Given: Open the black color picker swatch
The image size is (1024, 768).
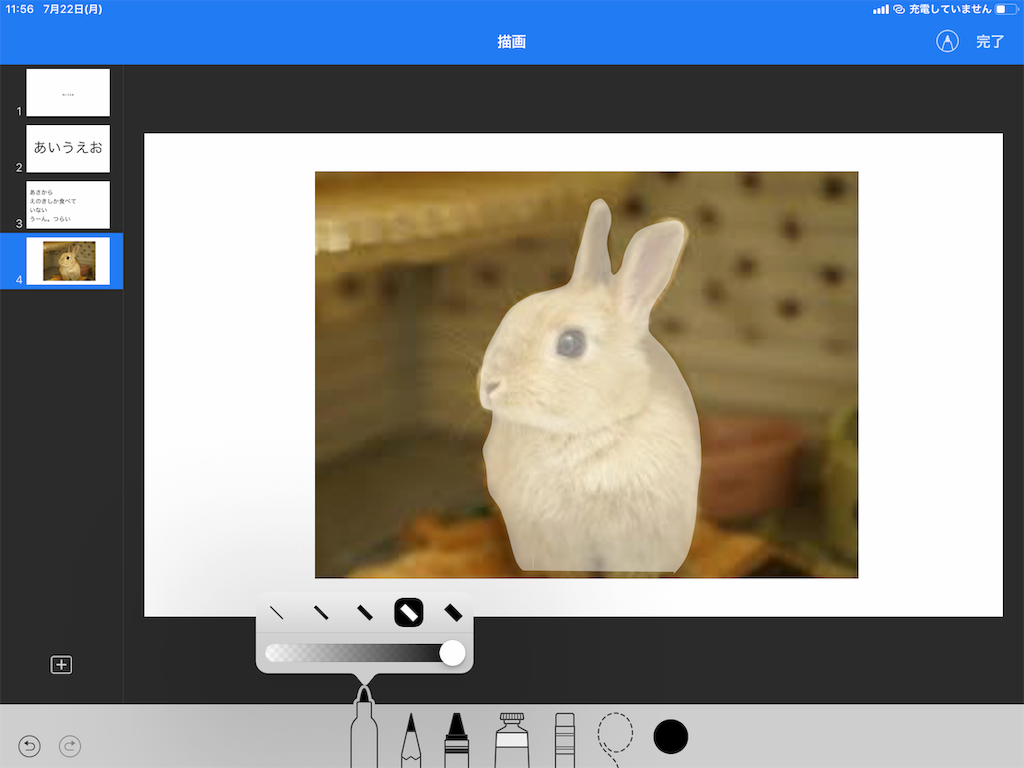Looking at the screenshot, I should pyautogui.click(x=671, y=737).
